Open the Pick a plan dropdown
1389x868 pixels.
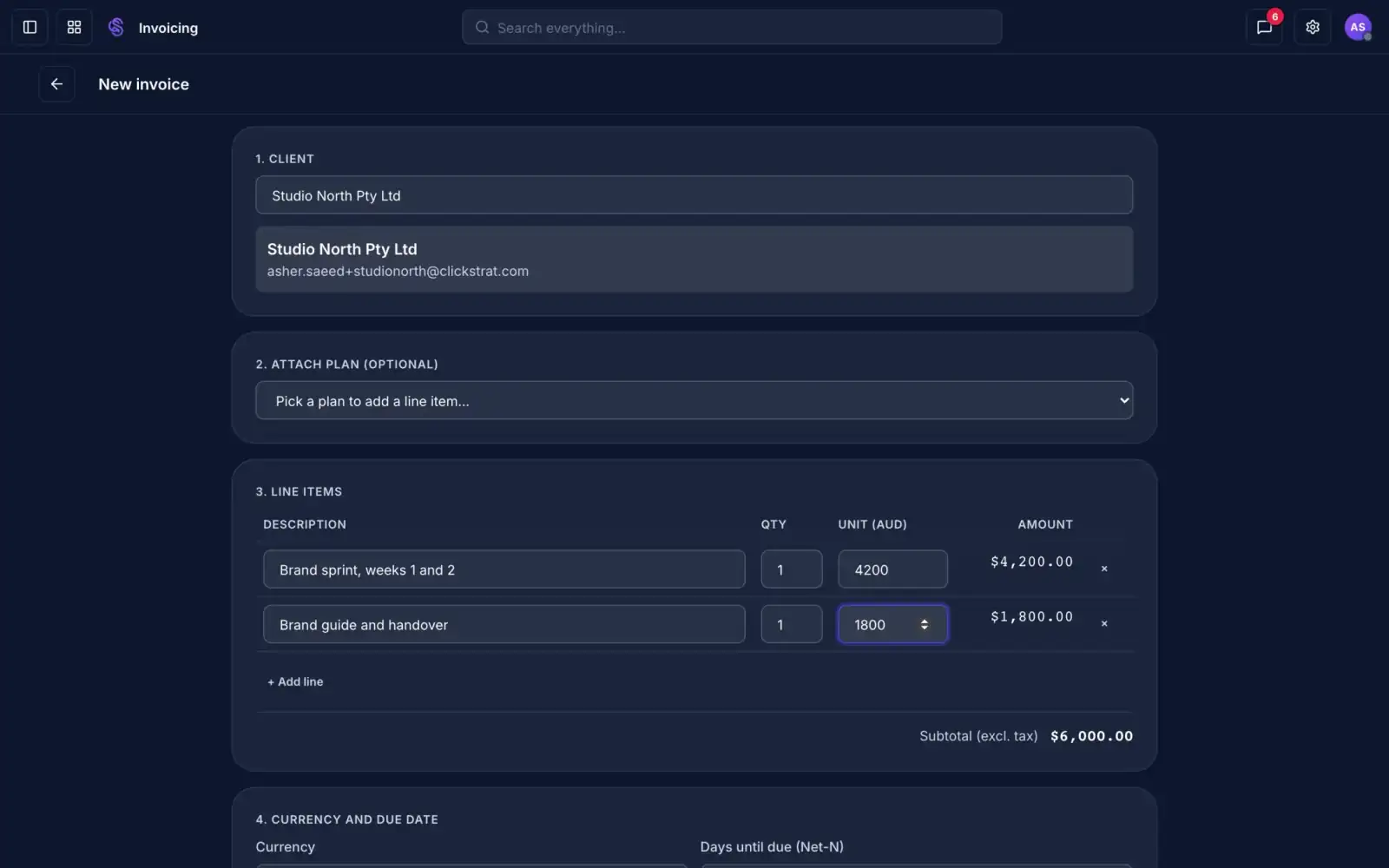coord(694,400)
